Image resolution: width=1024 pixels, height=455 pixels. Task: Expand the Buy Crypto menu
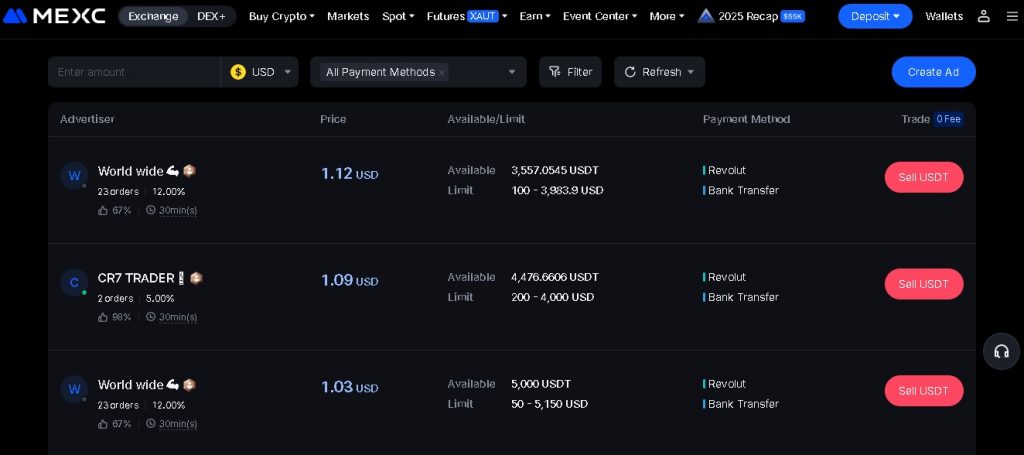tap(281, 16)
